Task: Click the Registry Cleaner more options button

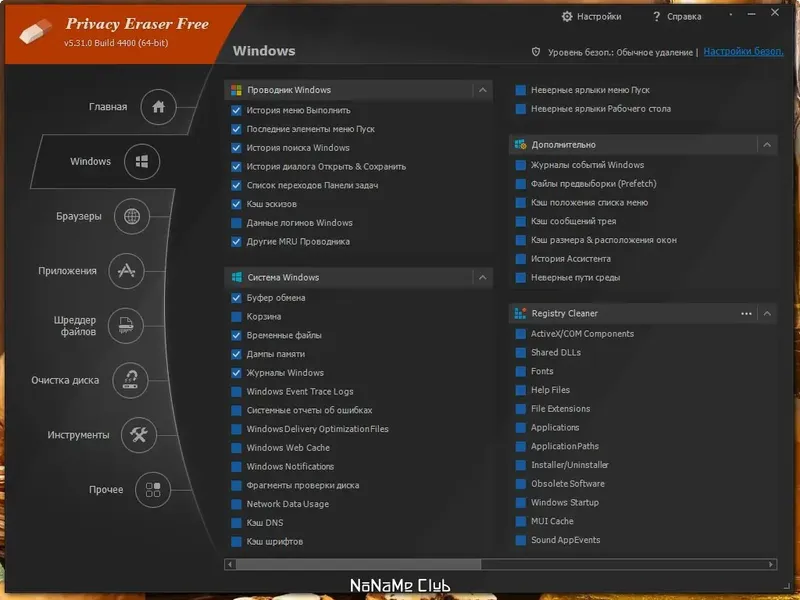Action: (746, 313)
